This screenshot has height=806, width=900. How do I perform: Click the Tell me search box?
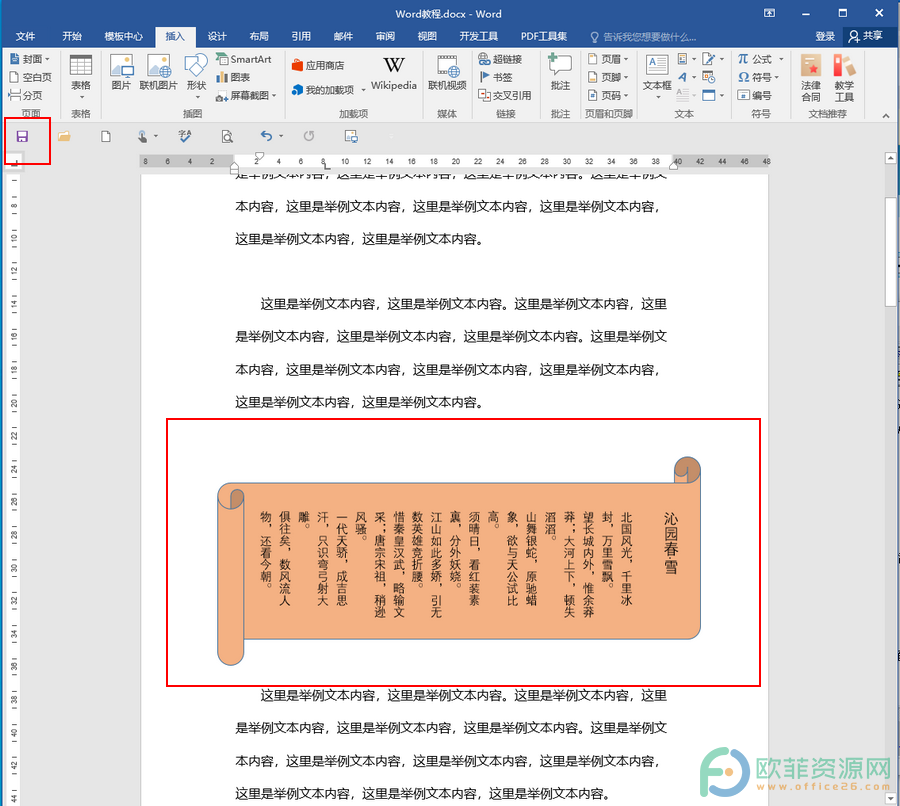click(x=643, y=37)
